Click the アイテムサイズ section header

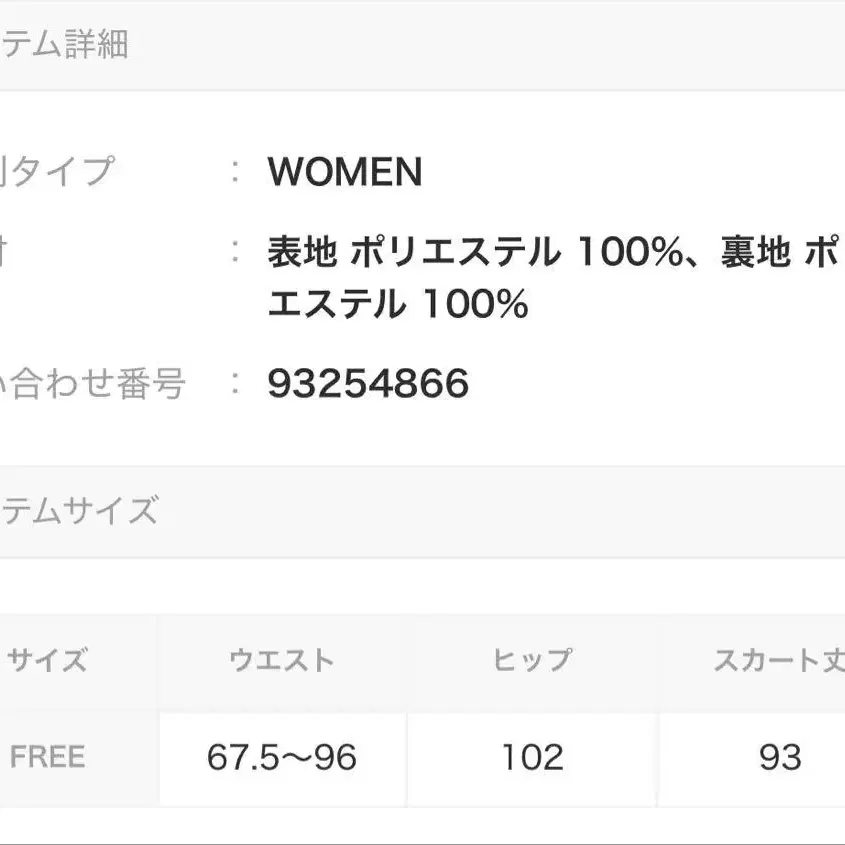[79, 511]
